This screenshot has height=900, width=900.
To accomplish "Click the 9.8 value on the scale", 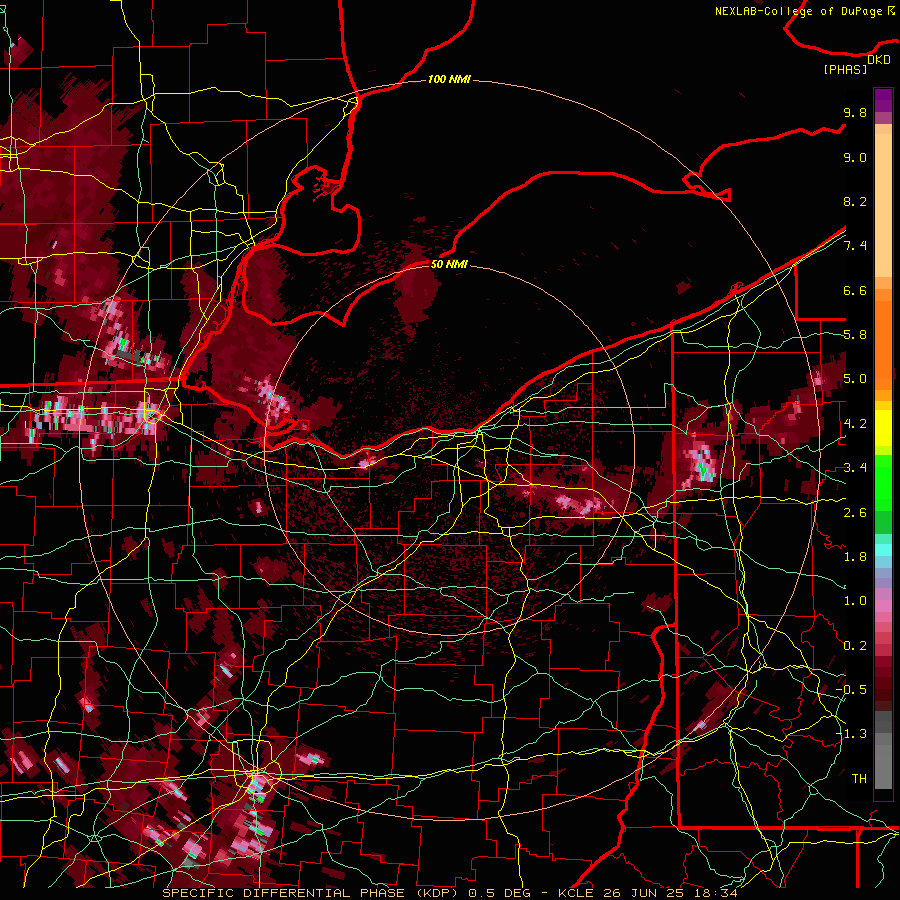I will pyautogui.click(x=855, y=112).
